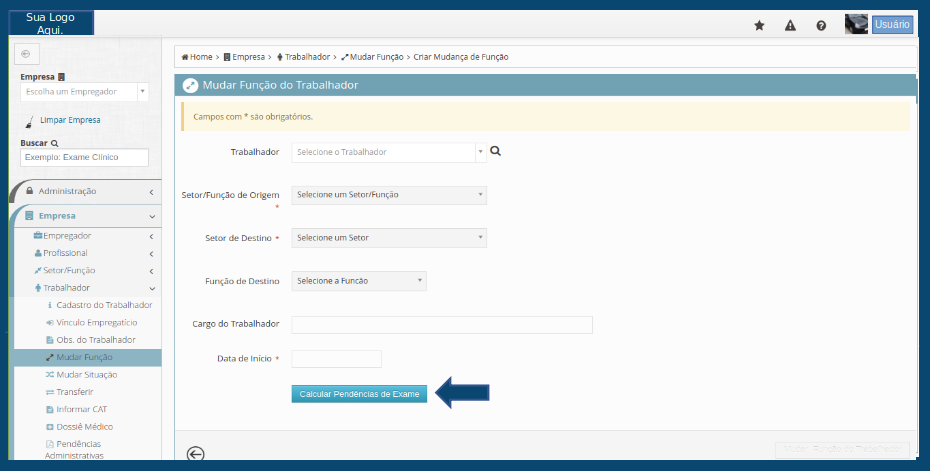Screen dimensions: 930x471
Task: Open the alerts warning triangle icon
Action: (x=790, y=26)
